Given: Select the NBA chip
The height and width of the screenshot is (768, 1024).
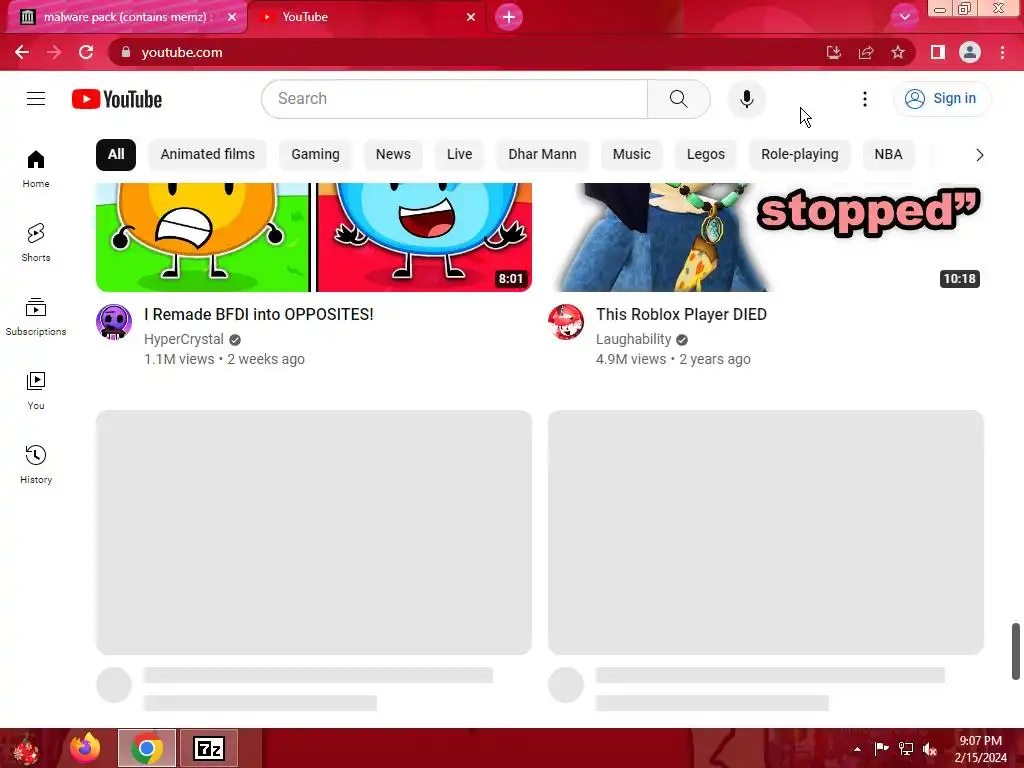Looking at the screenshot, I should (888, 155).
